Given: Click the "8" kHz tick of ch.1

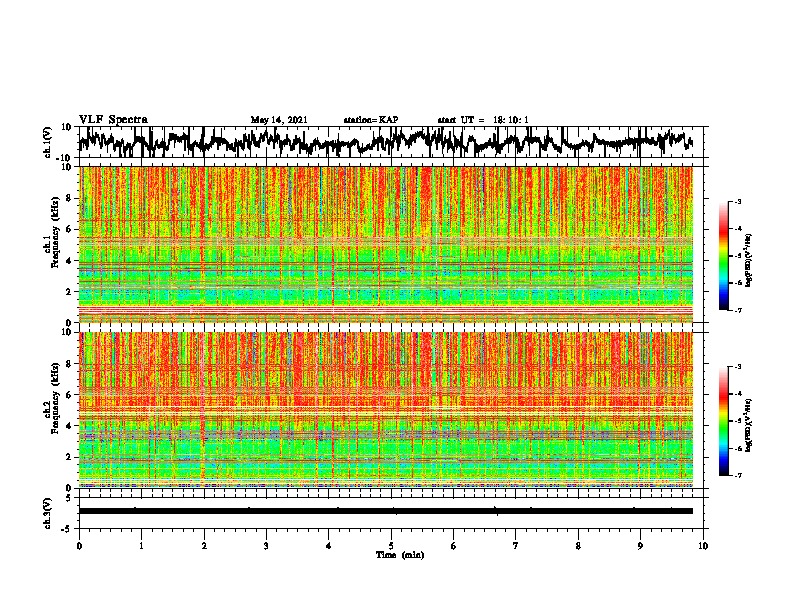Looking at the screenshot, I should (69, 198).
